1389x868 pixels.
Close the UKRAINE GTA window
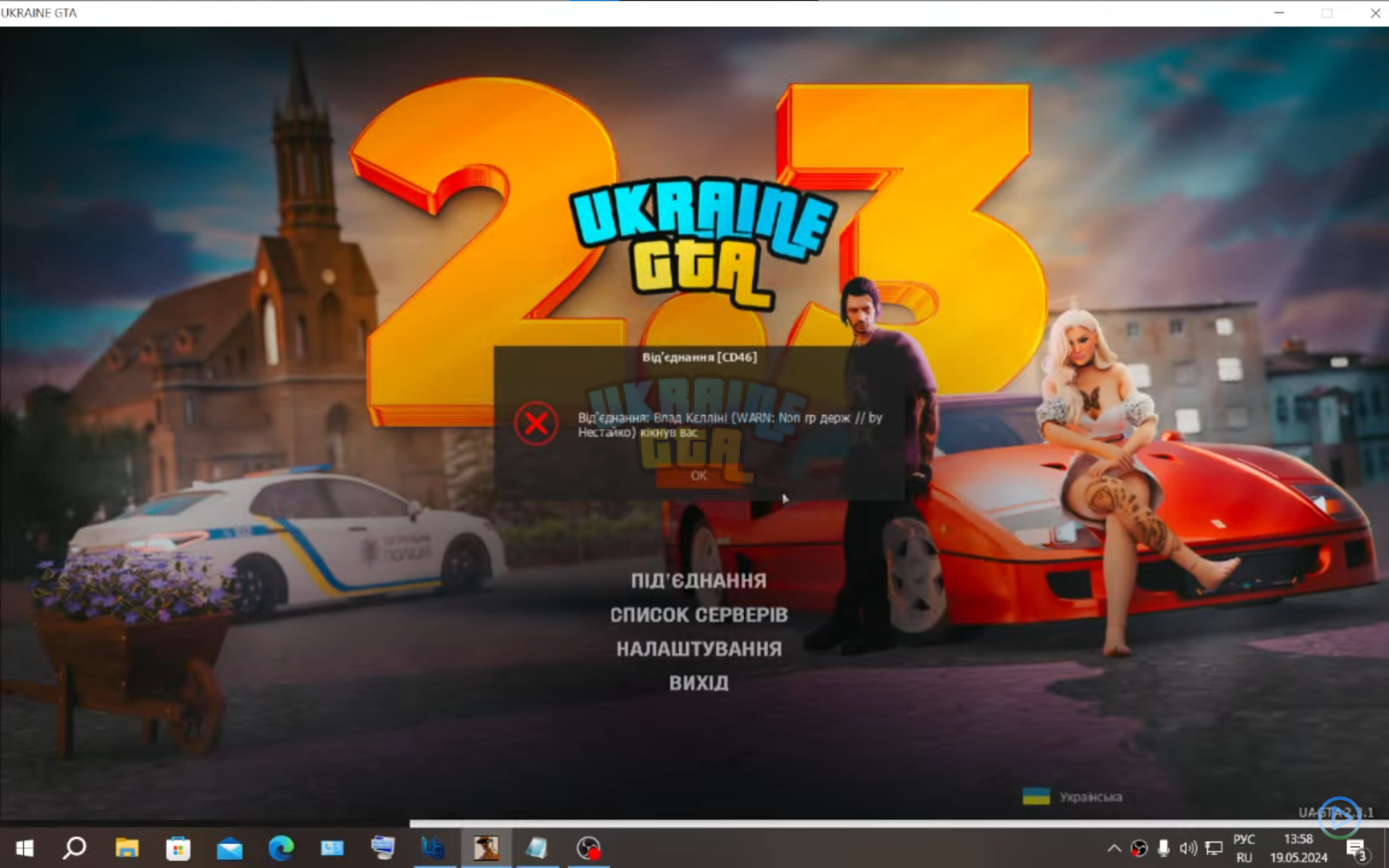tap(1375, 12)
